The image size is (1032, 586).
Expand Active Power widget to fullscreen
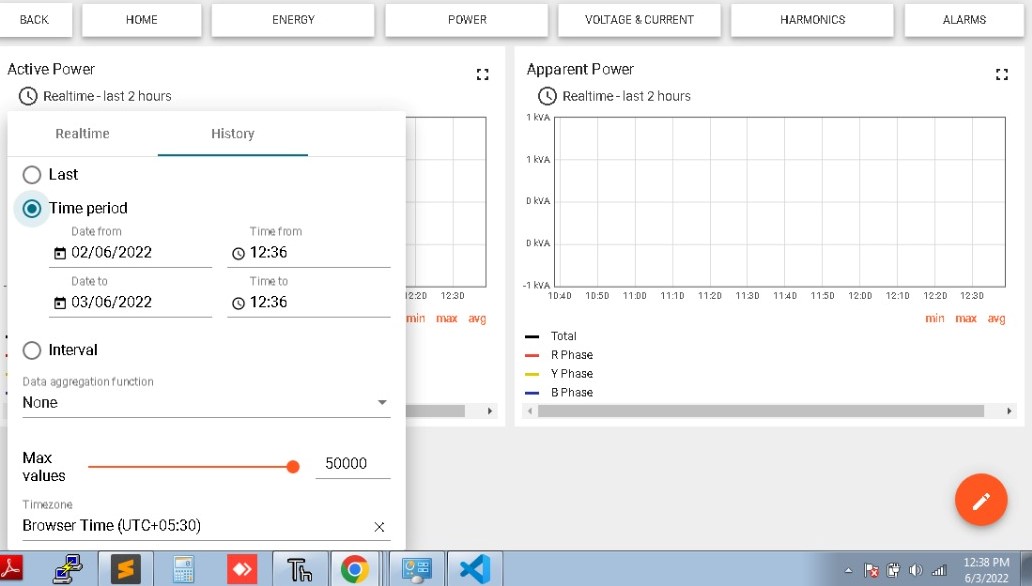[483, 74]
